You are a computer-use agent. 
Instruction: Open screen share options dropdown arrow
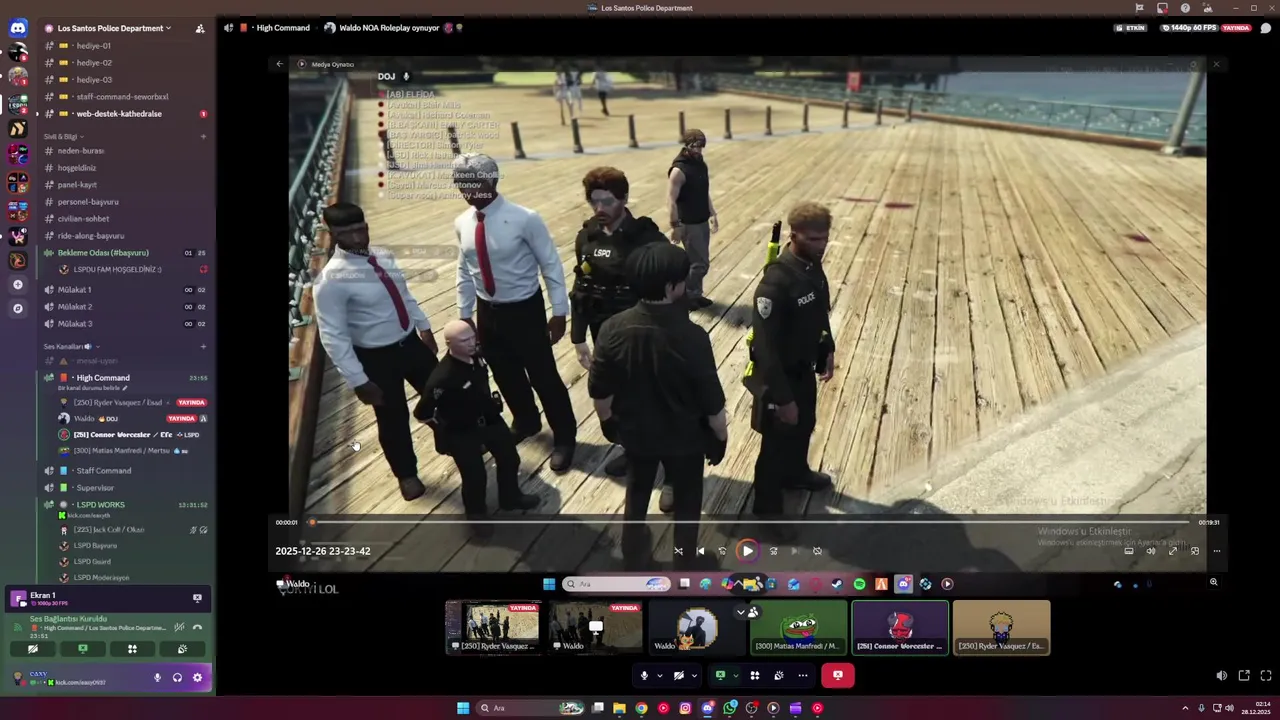[735, 675]
